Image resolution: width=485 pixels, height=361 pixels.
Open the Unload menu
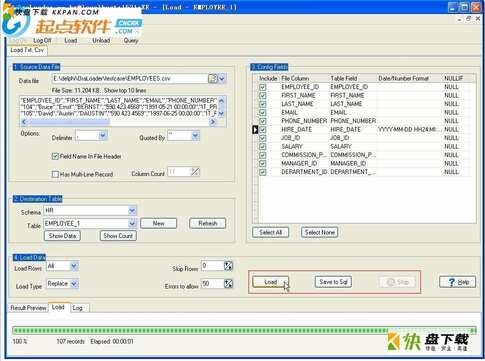point(101,40)
